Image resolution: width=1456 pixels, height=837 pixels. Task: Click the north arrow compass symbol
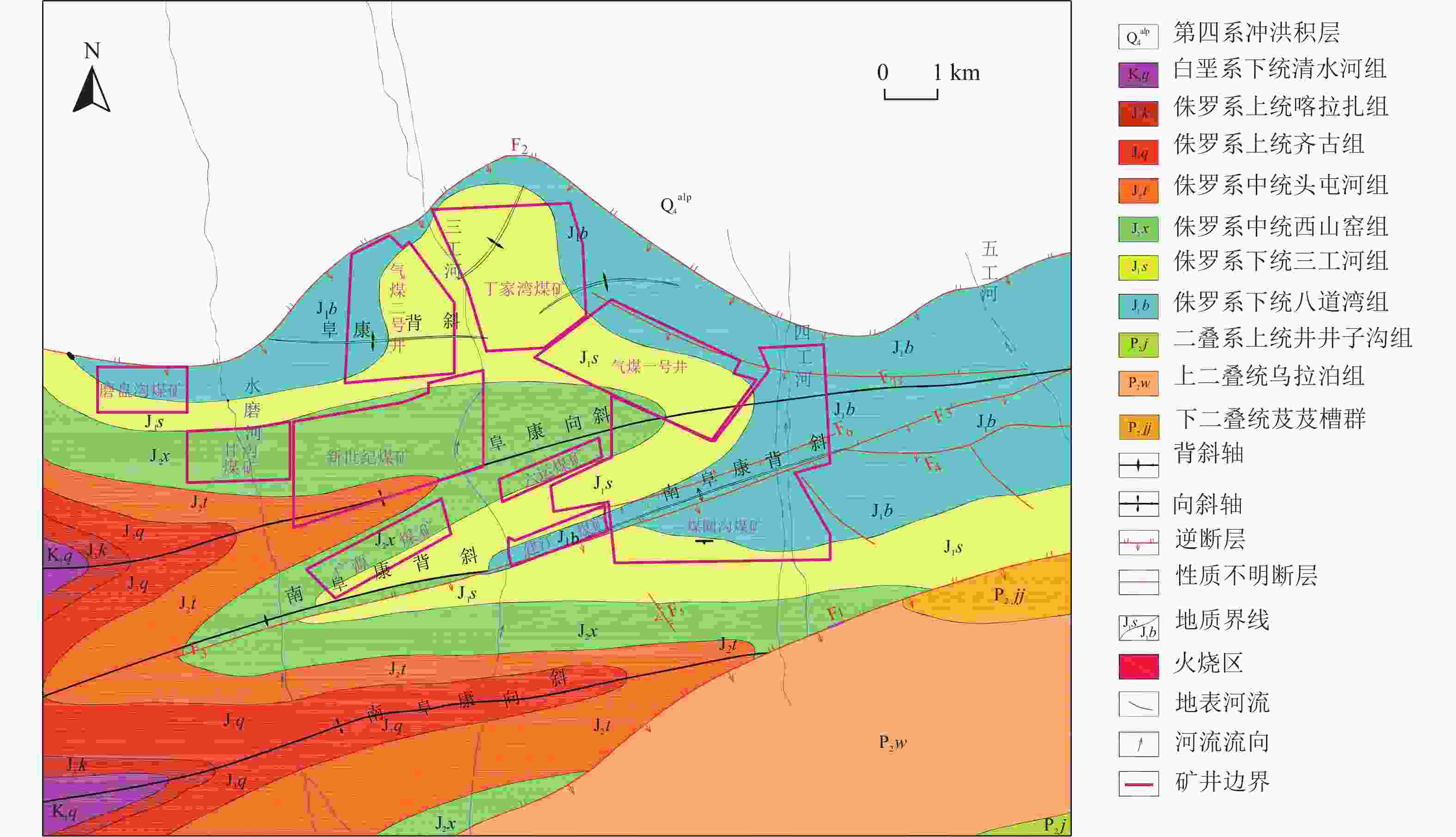(x=92, y=89)
